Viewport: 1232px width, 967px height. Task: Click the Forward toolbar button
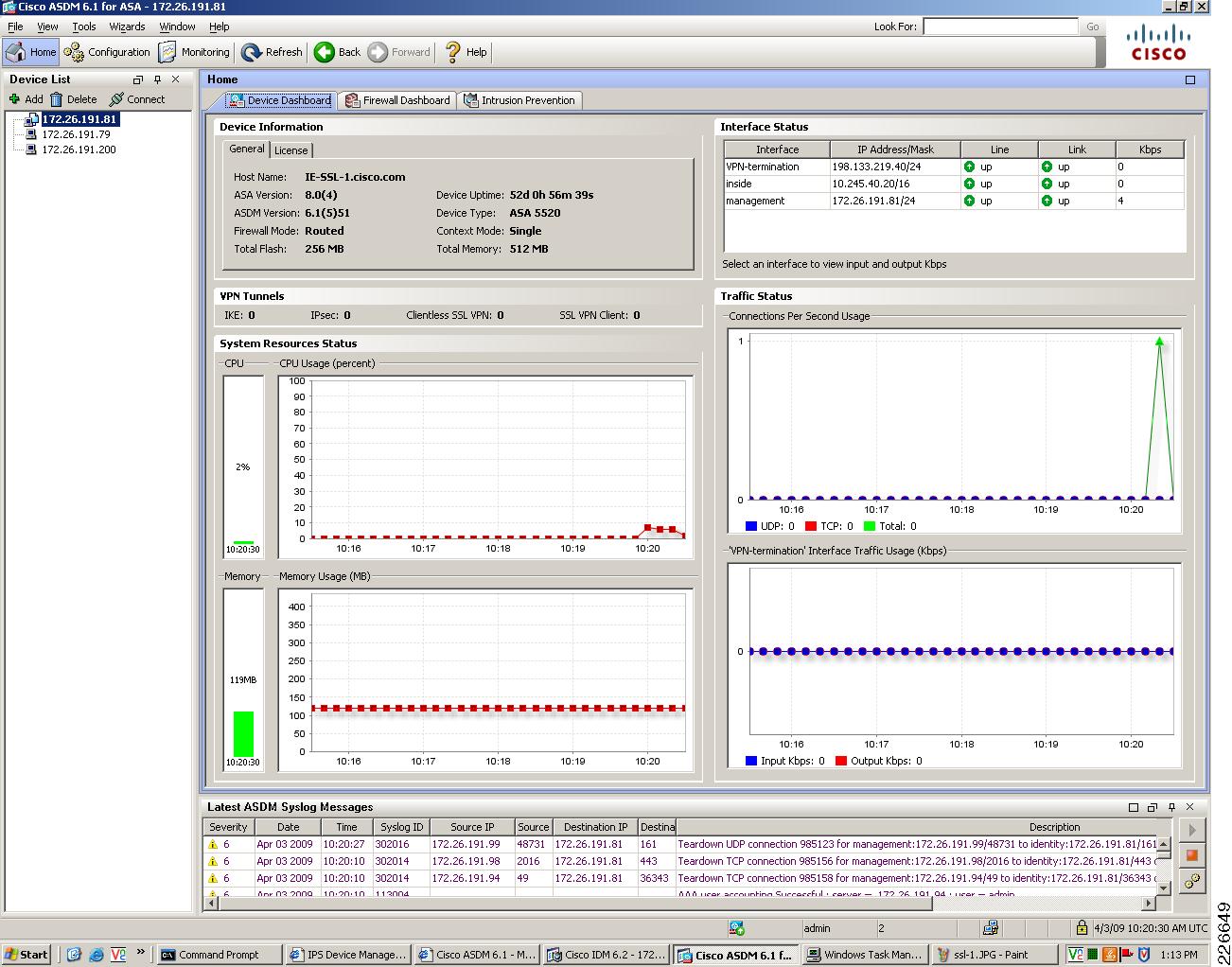click(399, 52)
